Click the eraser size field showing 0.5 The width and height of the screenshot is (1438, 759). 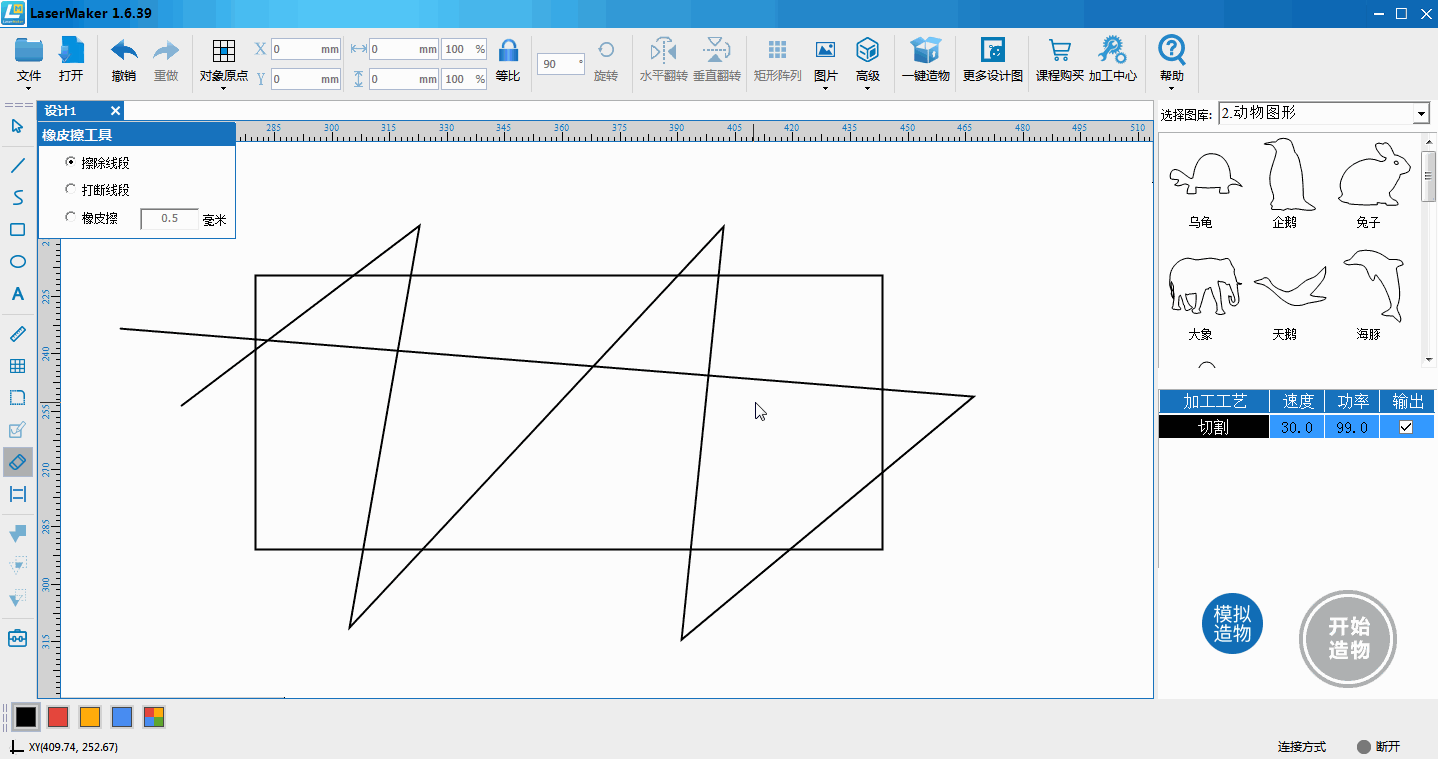(170, 218)
